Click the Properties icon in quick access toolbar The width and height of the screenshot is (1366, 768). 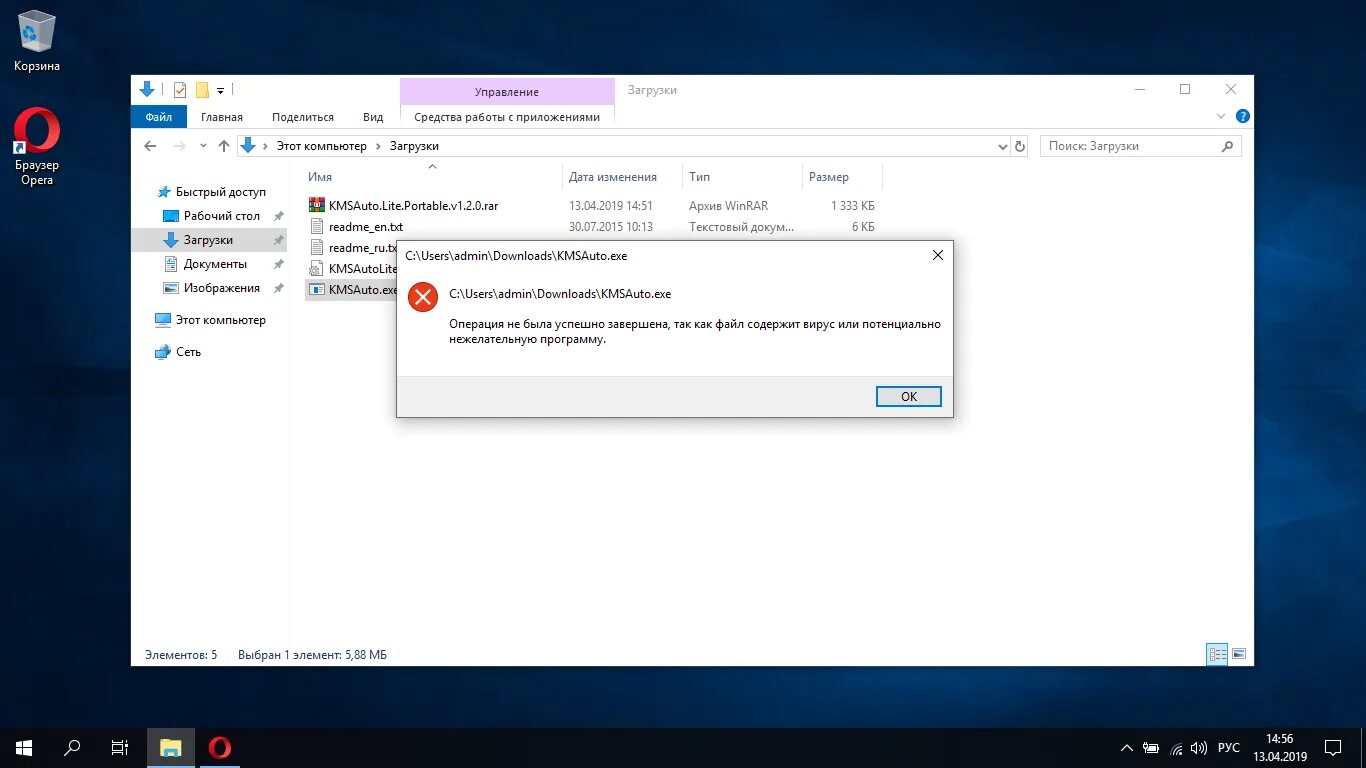click(x=180, y=90)
